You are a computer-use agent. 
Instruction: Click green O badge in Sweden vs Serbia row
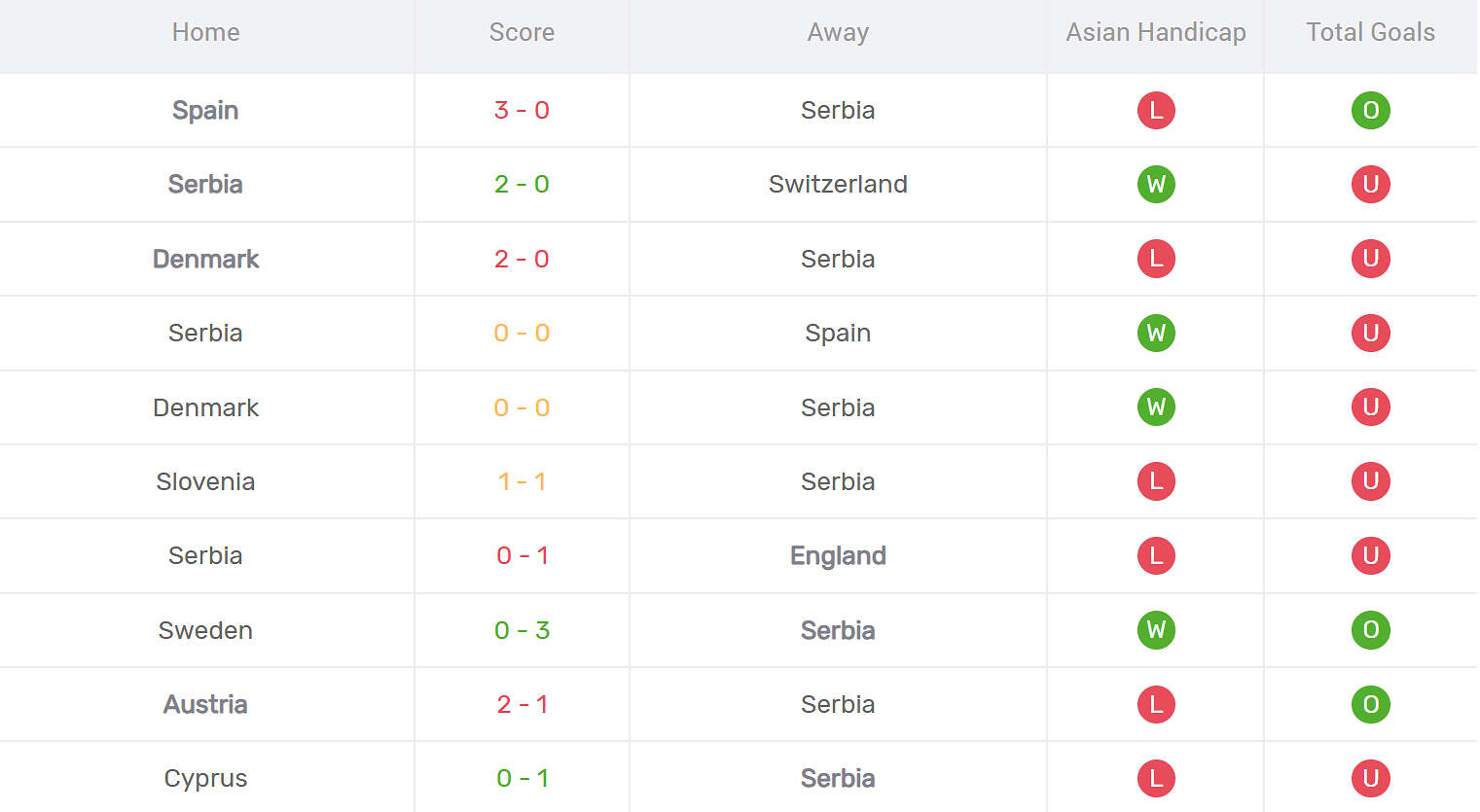click(x=1370, y=630)
